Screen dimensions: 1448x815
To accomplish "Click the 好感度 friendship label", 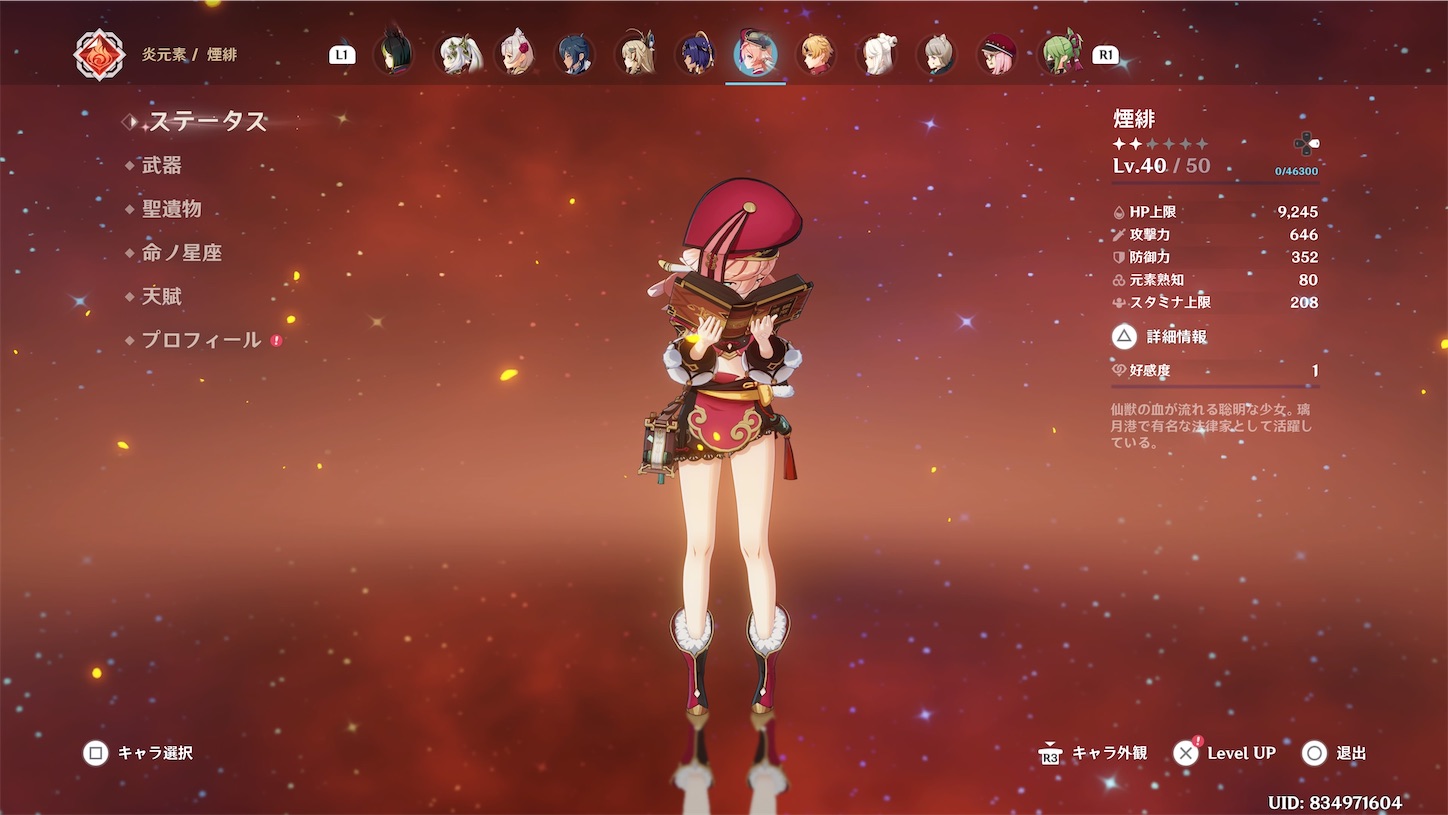I will point(1150,370).
